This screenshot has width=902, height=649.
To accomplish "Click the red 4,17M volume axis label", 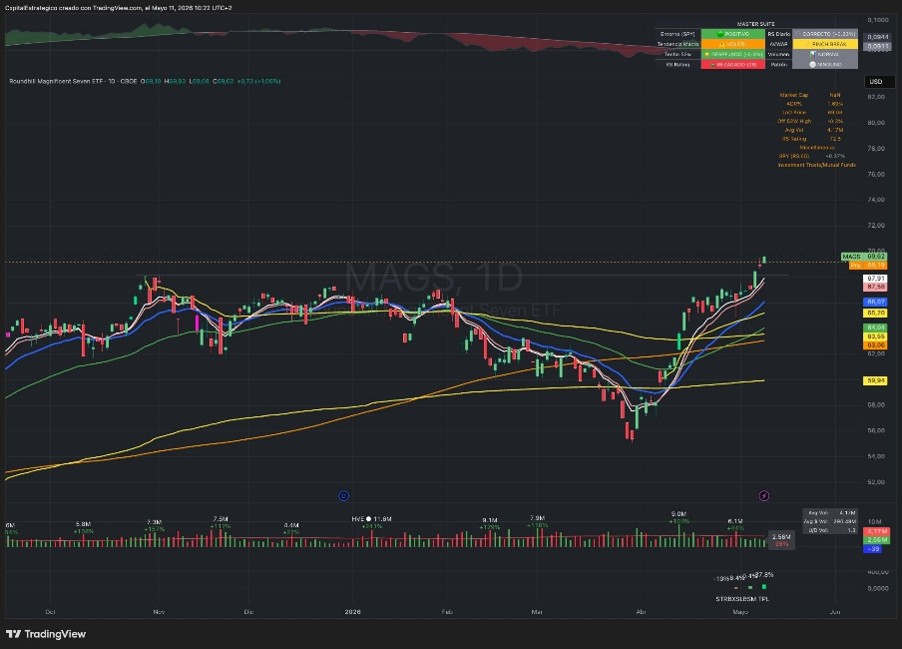I will click(877, 531).
